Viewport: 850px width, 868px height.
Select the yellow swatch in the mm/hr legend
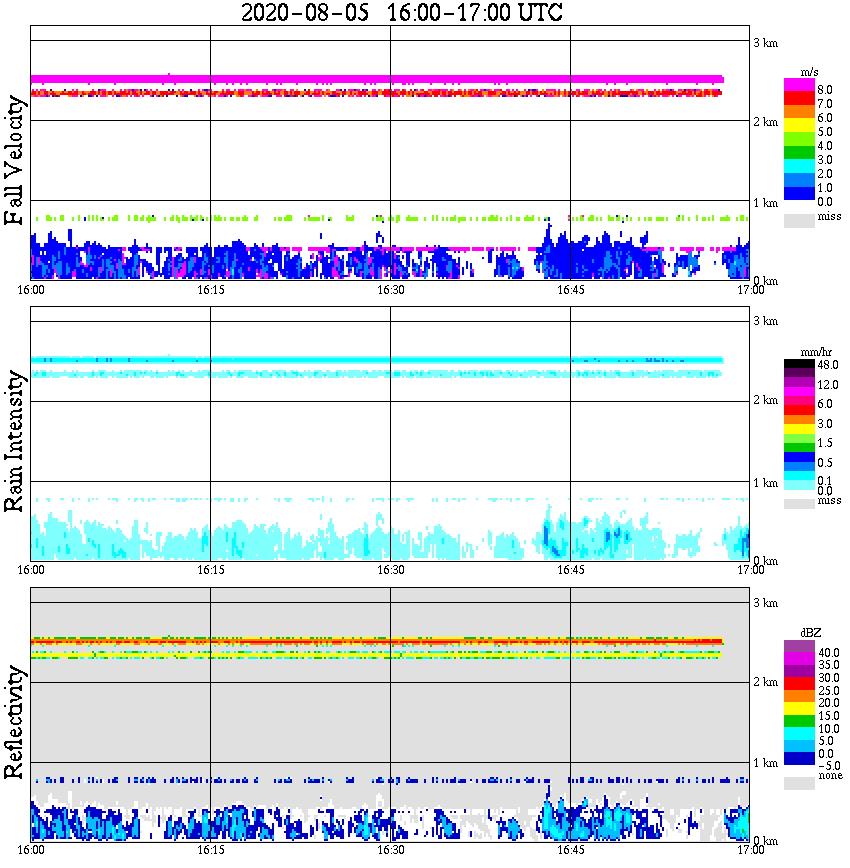799,429
